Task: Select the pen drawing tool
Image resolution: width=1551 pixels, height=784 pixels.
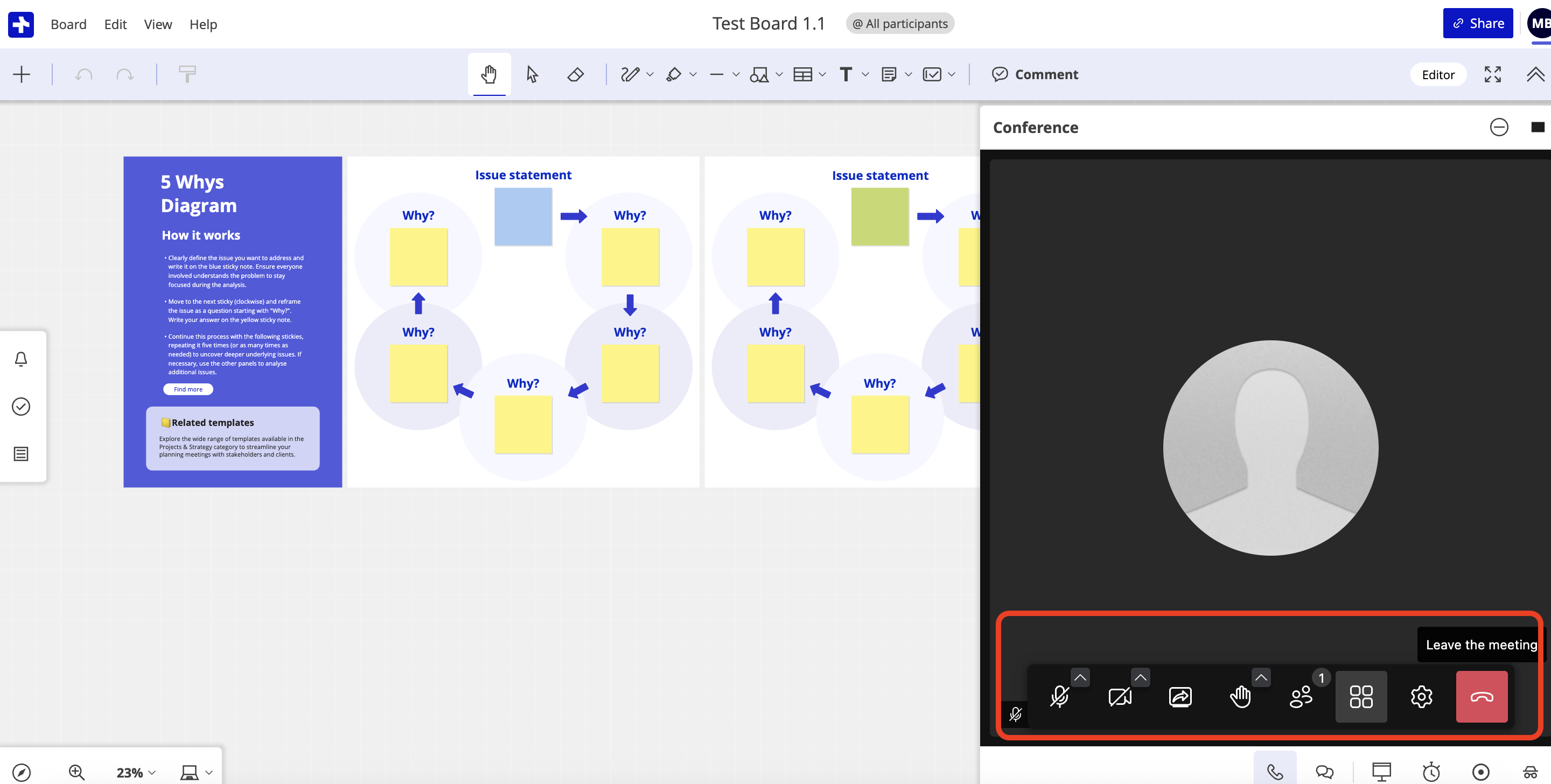Action: point(630,74)
